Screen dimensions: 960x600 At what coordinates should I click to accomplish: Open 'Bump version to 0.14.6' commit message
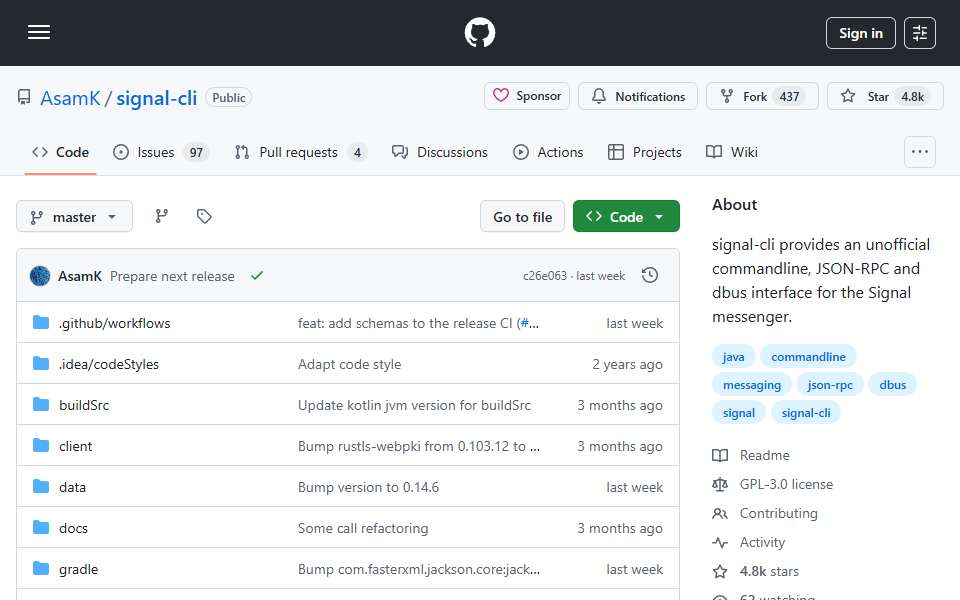368,487
